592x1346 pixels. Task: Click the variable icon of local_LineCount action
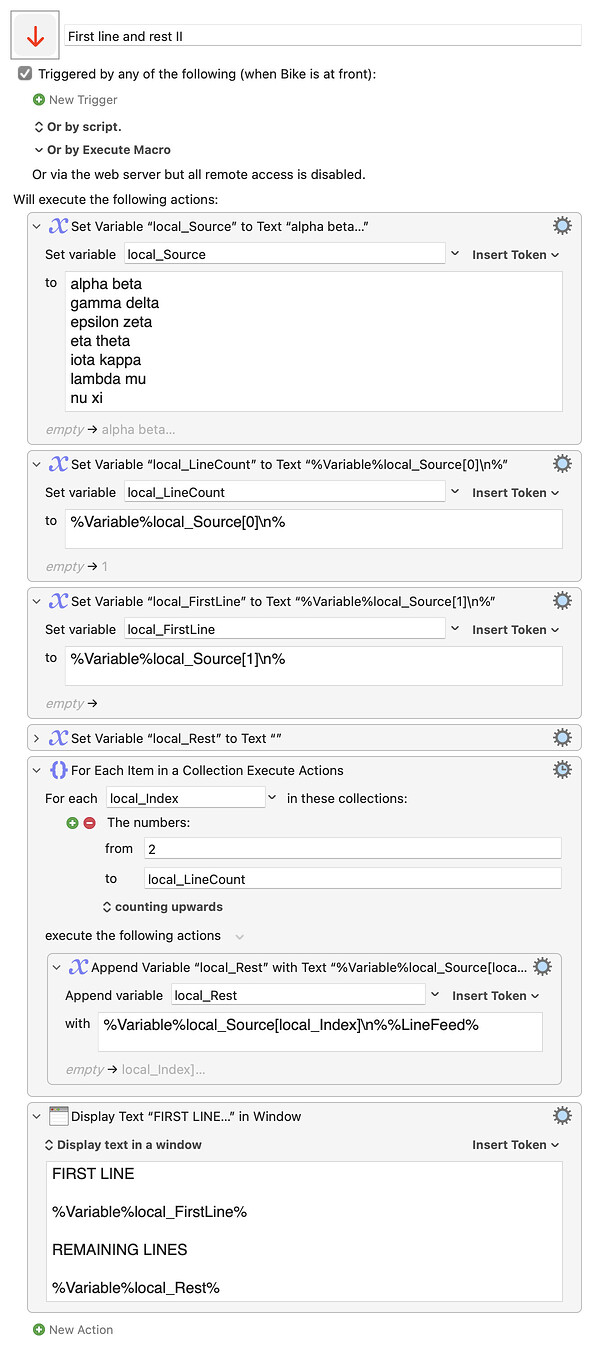click(x=58, y=464)
